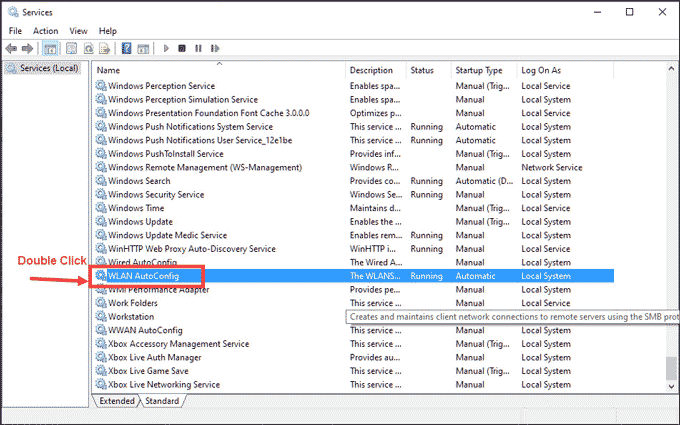Sort by the Status column header
The height and width of the screenshot is (425, 680).
pos(429,70)
